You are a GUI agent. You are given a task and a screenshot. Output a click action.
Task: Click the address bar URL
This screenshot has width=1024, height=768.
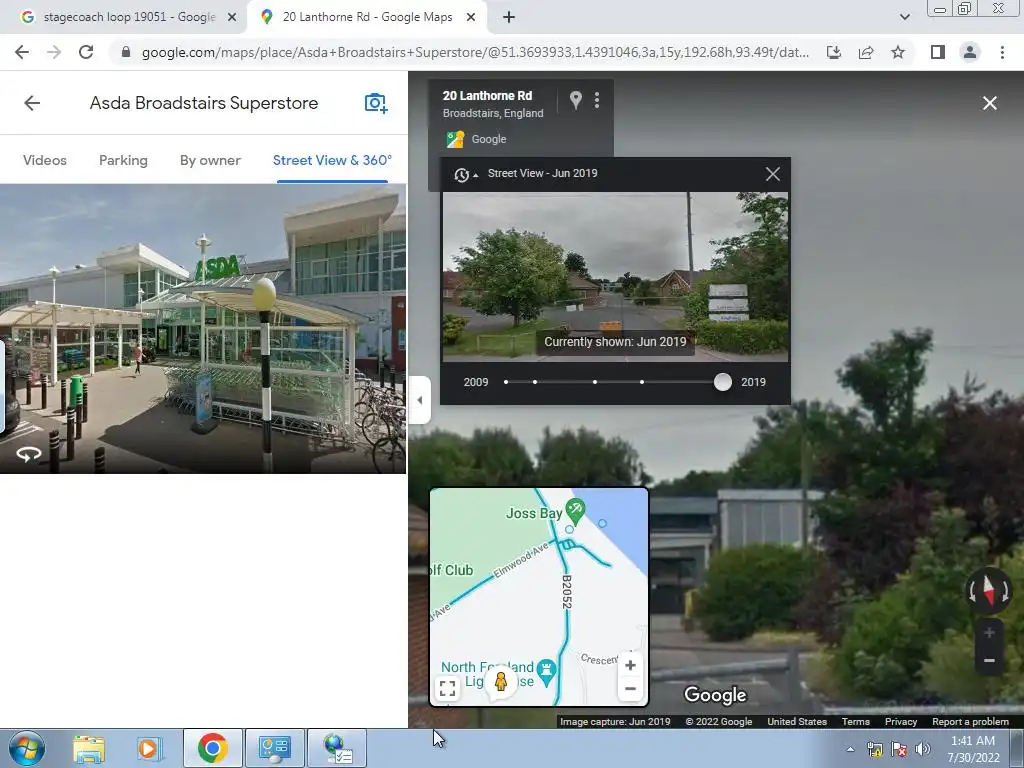pos(475,52)
